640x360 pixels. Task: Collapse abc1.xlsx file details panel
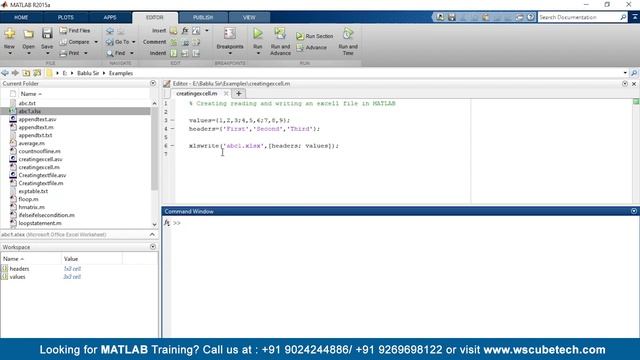pos(152,235)
